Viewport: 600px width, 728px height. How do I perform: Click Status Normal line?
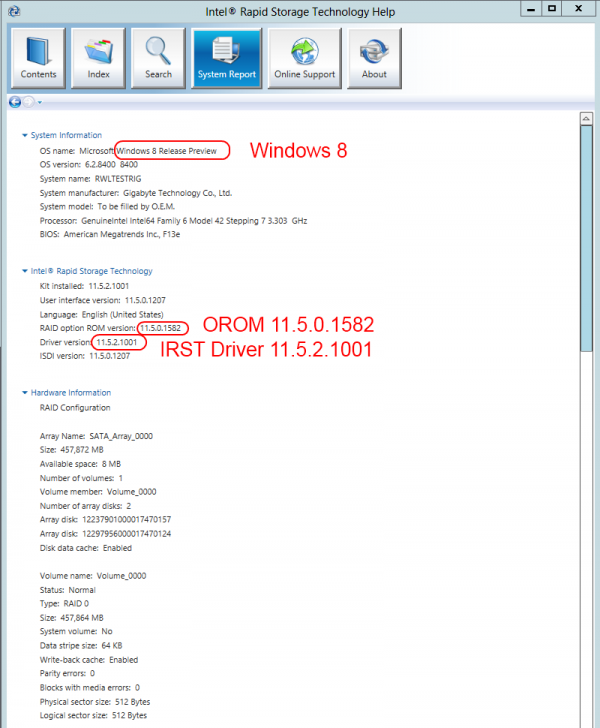tap(68, 590)
